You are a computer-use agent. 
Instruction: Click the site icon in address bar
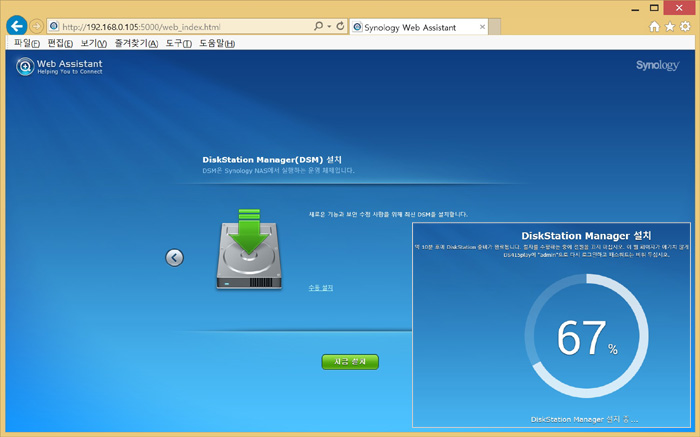[x=54, y=26]
